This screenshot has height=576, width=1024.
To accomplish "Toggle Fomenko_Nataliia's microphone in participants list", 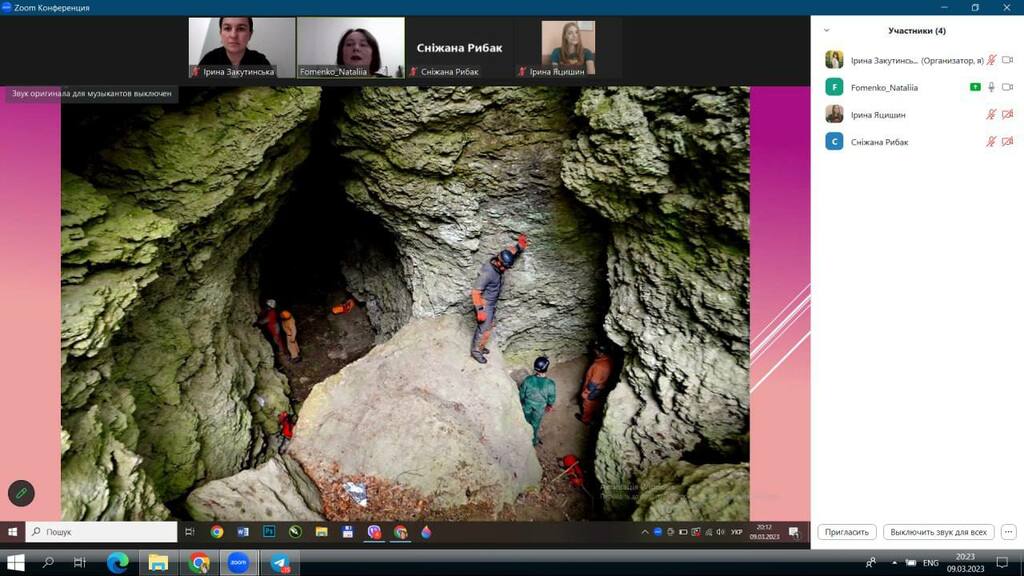I will pos(991,87).
